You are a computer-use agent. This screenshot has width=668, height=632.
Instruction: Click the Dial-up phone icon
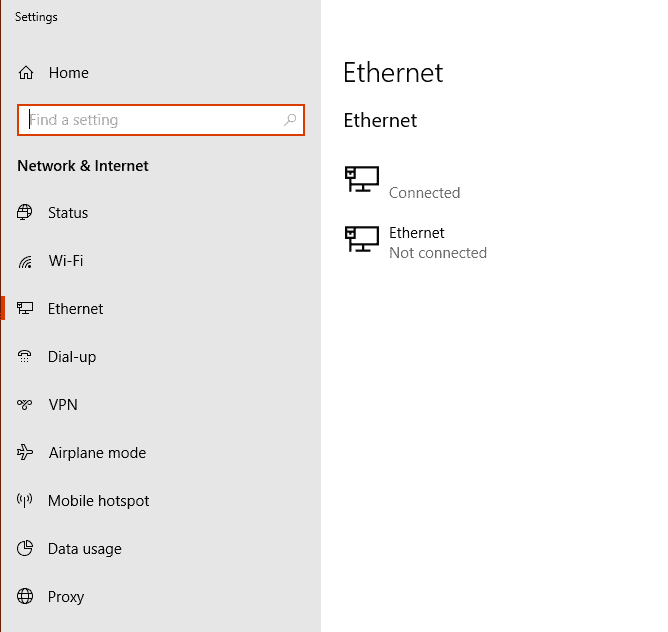point(25,356)
